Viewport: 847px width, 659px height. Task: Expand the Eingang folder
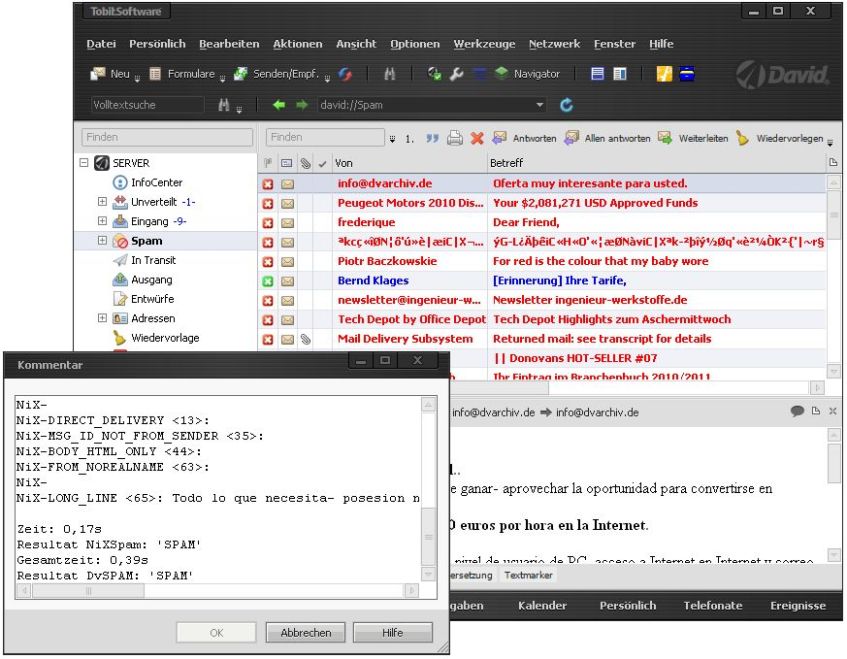coord(102,221)
